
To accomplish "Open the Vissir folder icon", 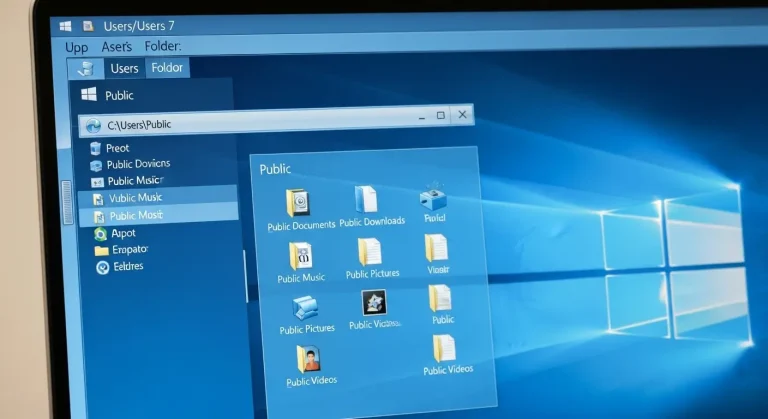I will pyautogui.click(x=436, y=248).
